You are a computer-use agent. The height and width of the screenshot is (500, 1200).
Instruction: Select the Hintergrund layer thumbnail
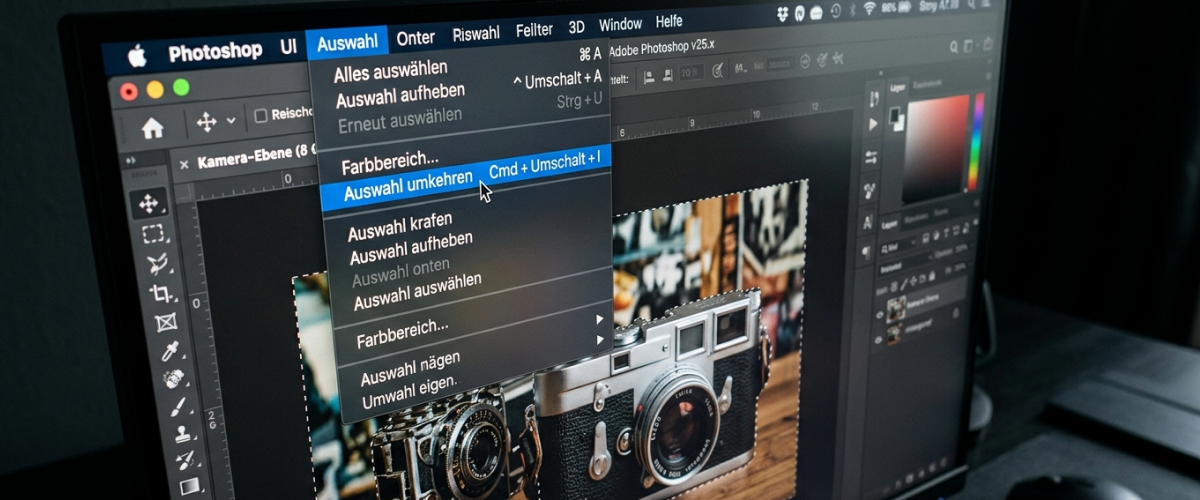tap(894, 336)
